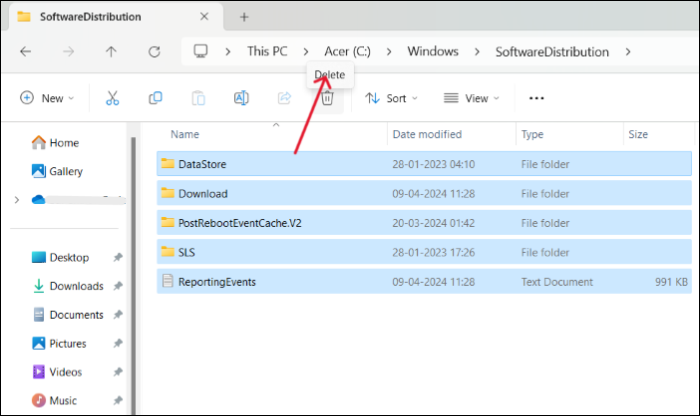
Task: Click the navigation pane scrollbar
Action: pyautogui.click(x=133, y=275)
